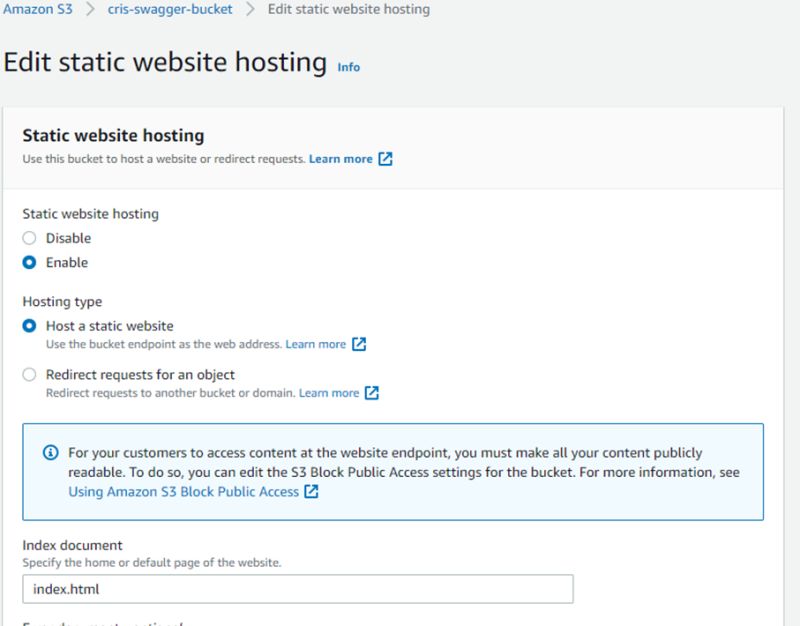Focus the Index document input field
The height and width of the screenshot is (626, 800).
[x=298, y=589]
